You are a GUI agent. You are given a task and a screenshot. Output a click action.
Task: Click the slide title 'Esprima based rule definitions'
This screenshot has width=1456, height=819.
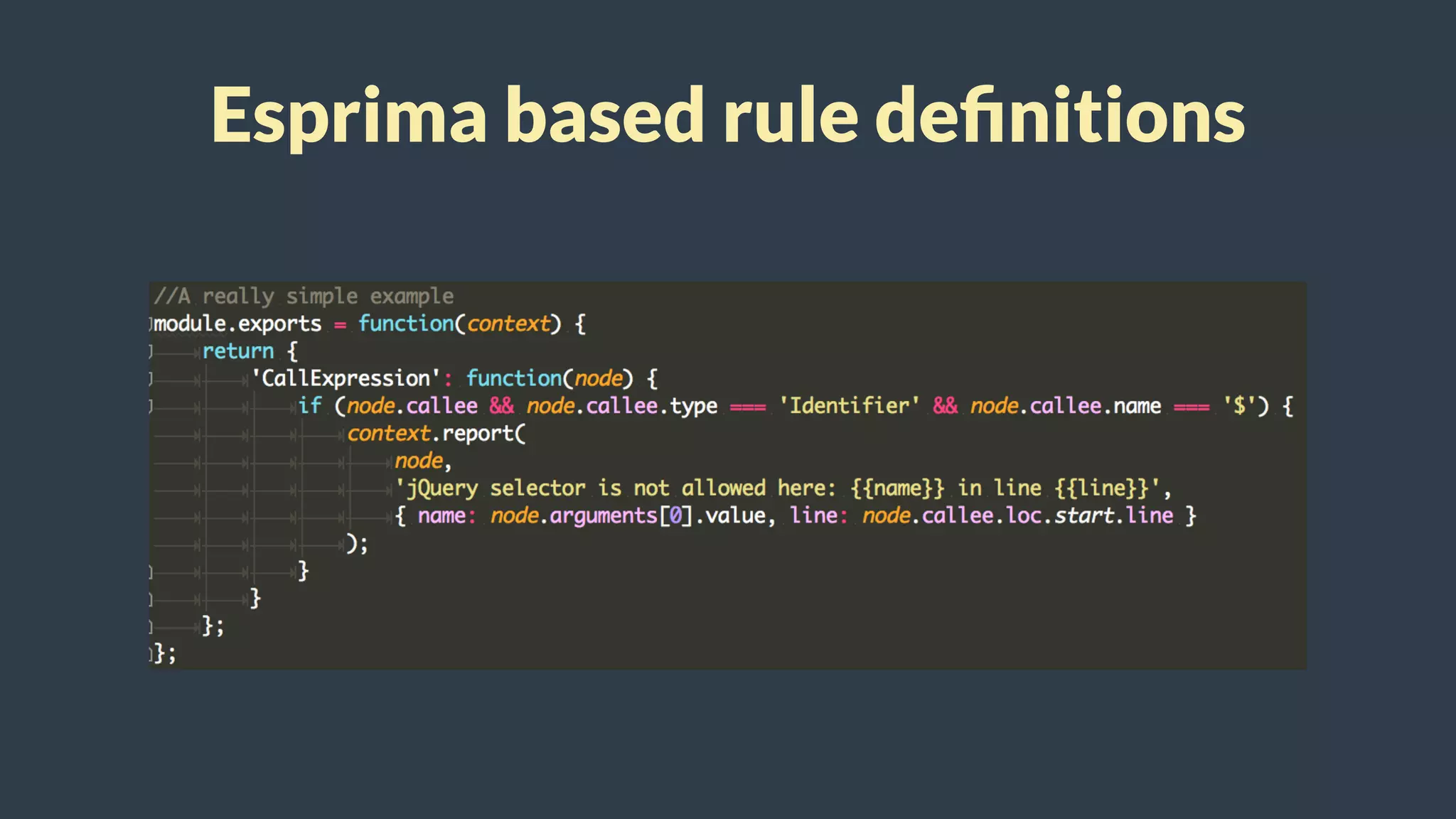(728, 116)
